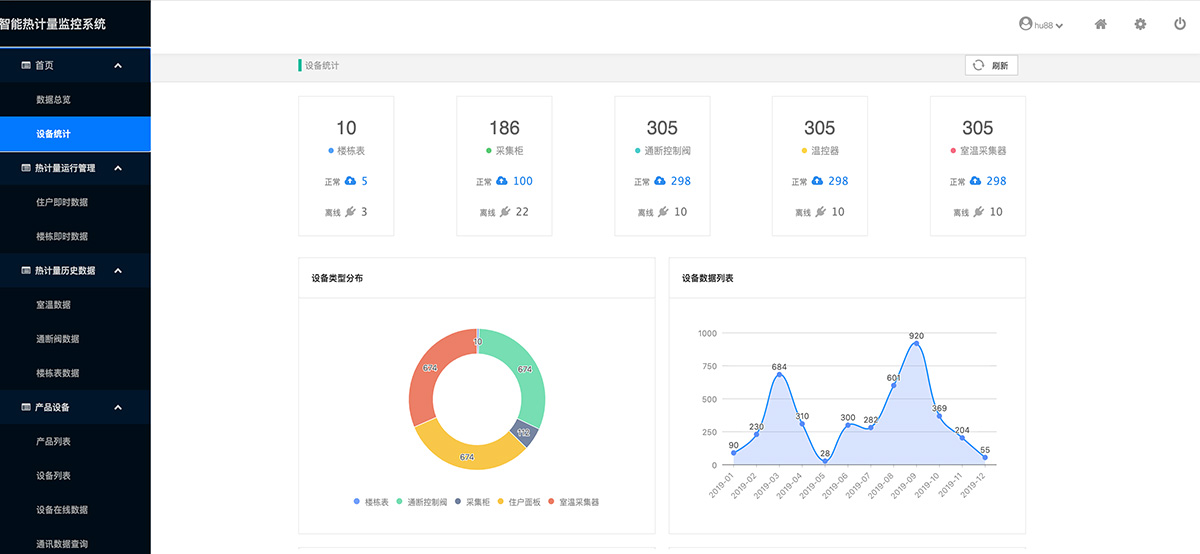Toggle 采集柜 legend item in donut chart
This screenshot has height=554, width=1200.
click(x=470, y=501)
